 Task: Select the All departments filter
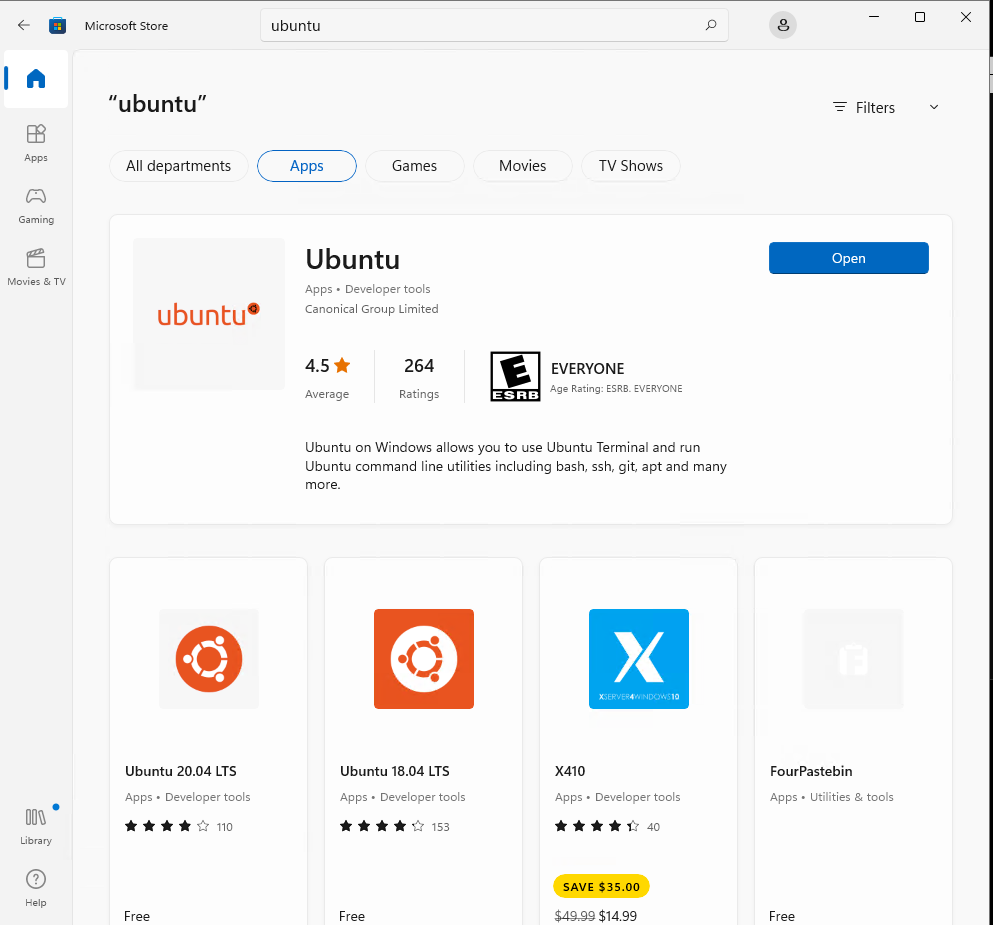pos(178,166)
